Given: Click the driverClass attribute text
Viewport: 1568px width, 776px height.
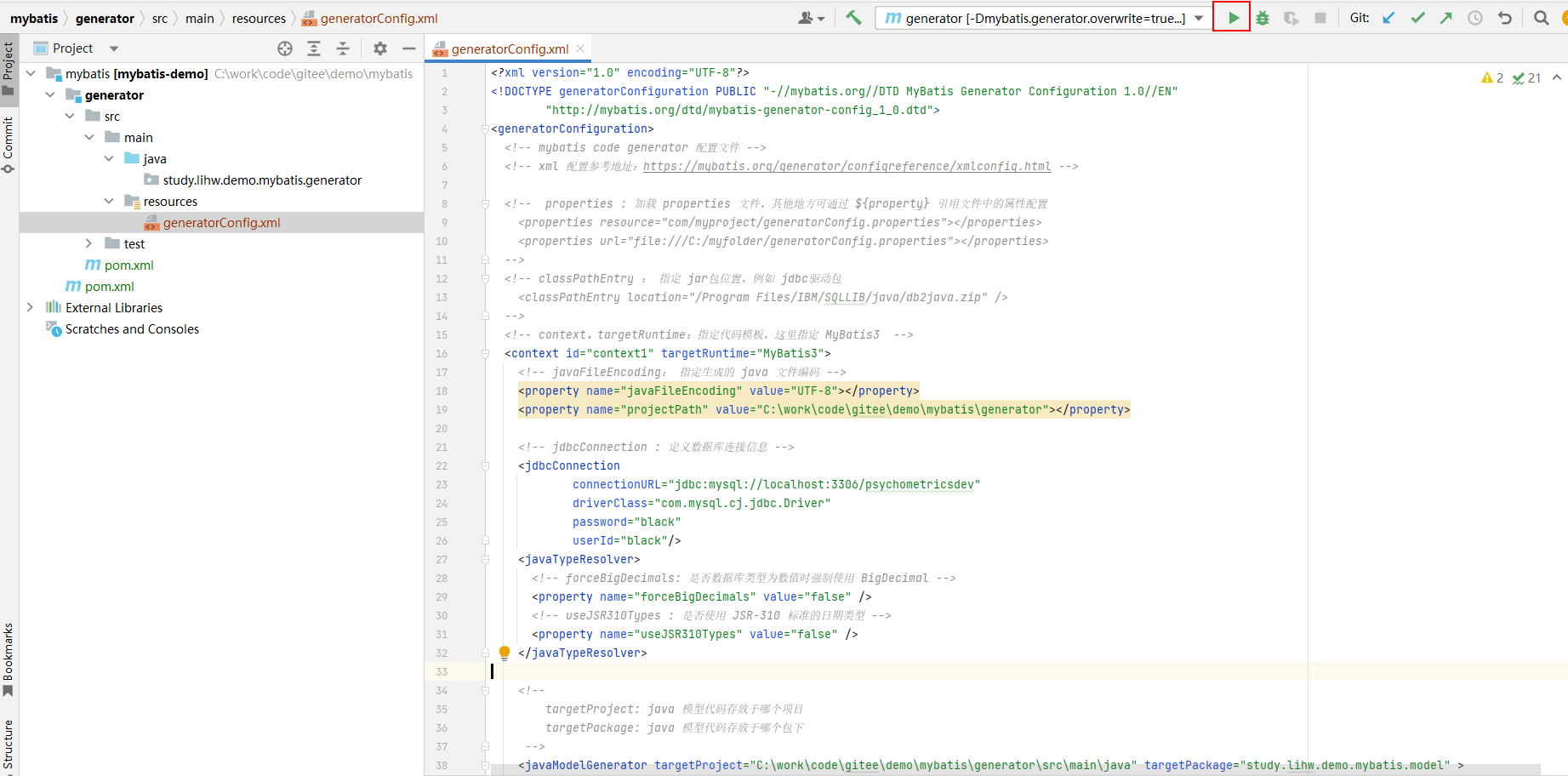Looking at the screenshot, I should click(701, 504).
